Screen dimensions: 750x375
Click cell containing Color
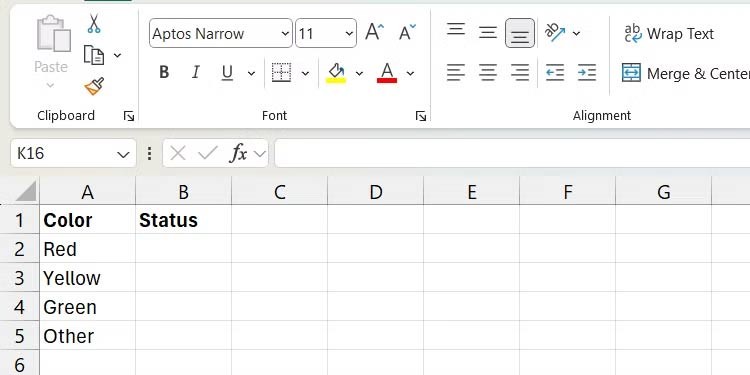(x=88, y=220)
